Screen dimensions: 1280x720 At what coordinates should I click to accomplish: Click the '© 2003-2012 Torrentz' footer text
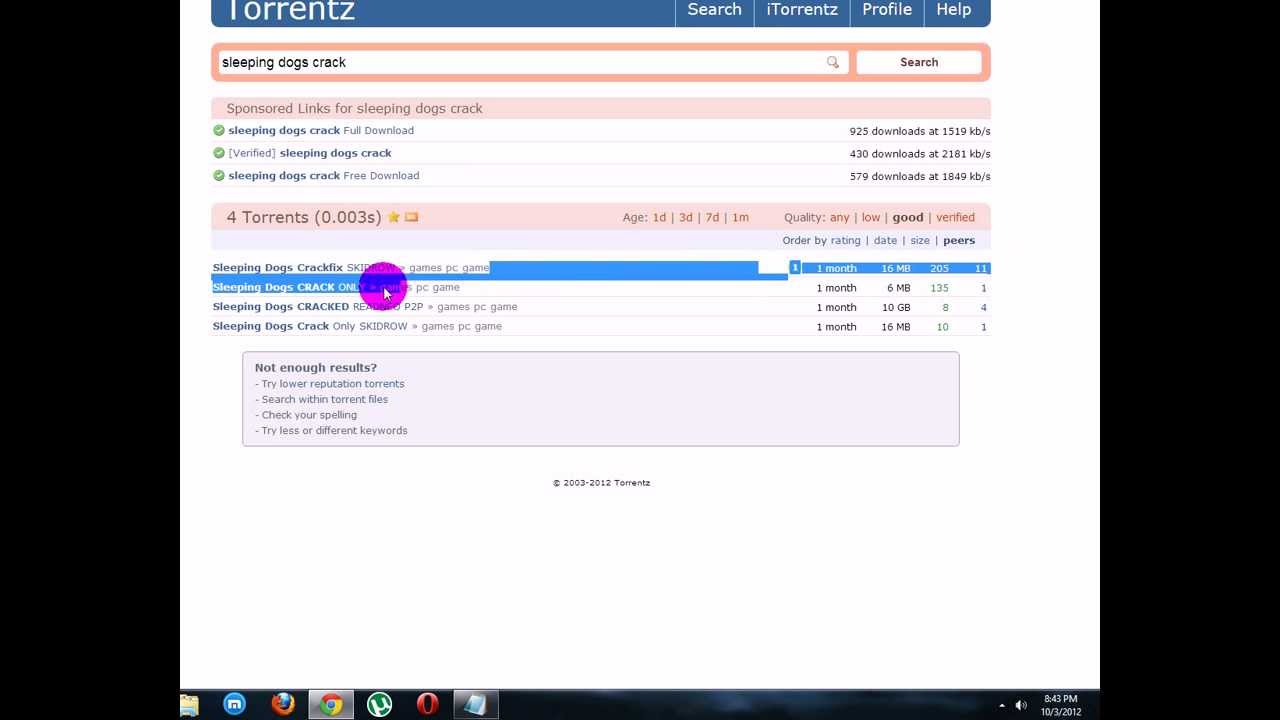click(x=601, y=483)
